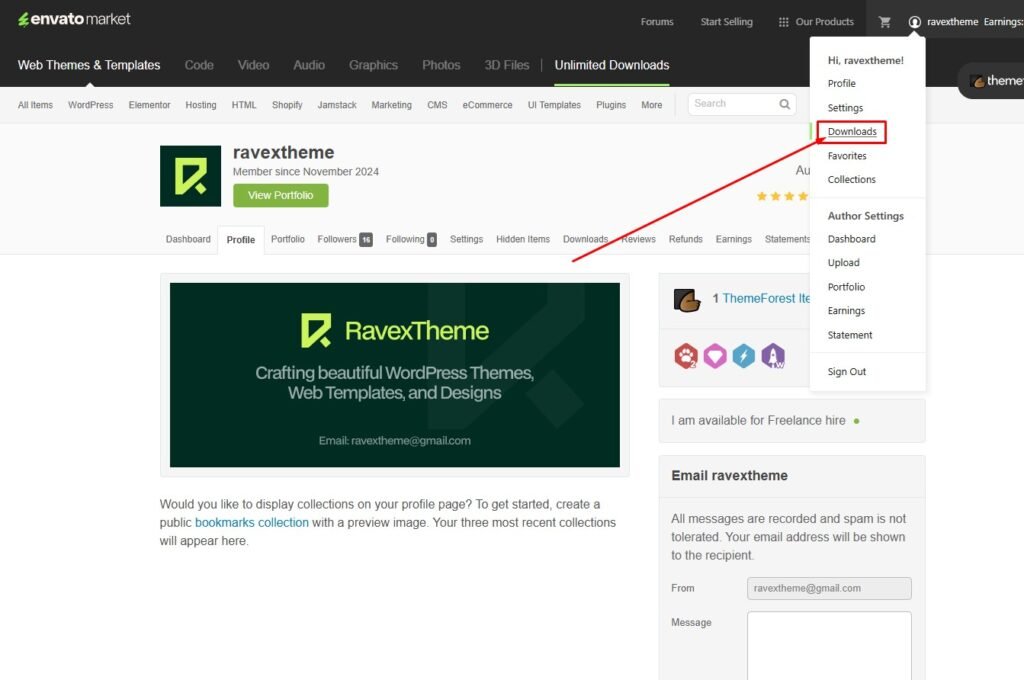Image resolution: width=1024 pixels, height=680 pixels.
Task: Click the search magnifier icon
Action: tap(784, 104)
